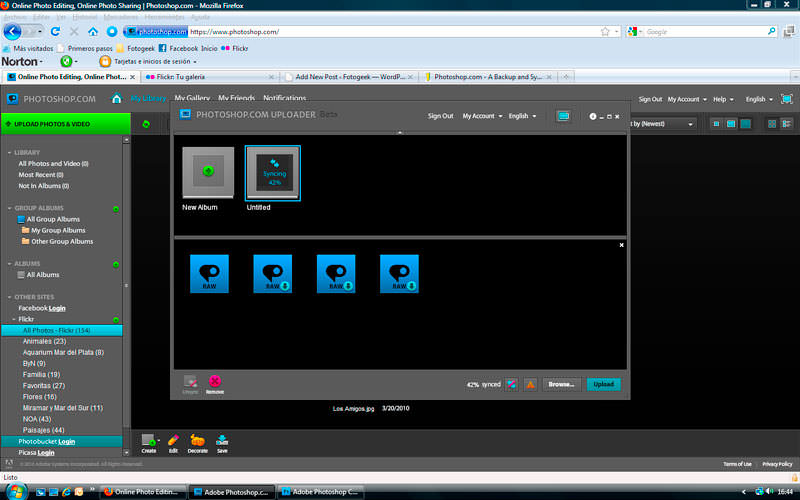Screen dimensions: 800x500
Task: Select the Untitled syncing album
Action: point(273,173)
